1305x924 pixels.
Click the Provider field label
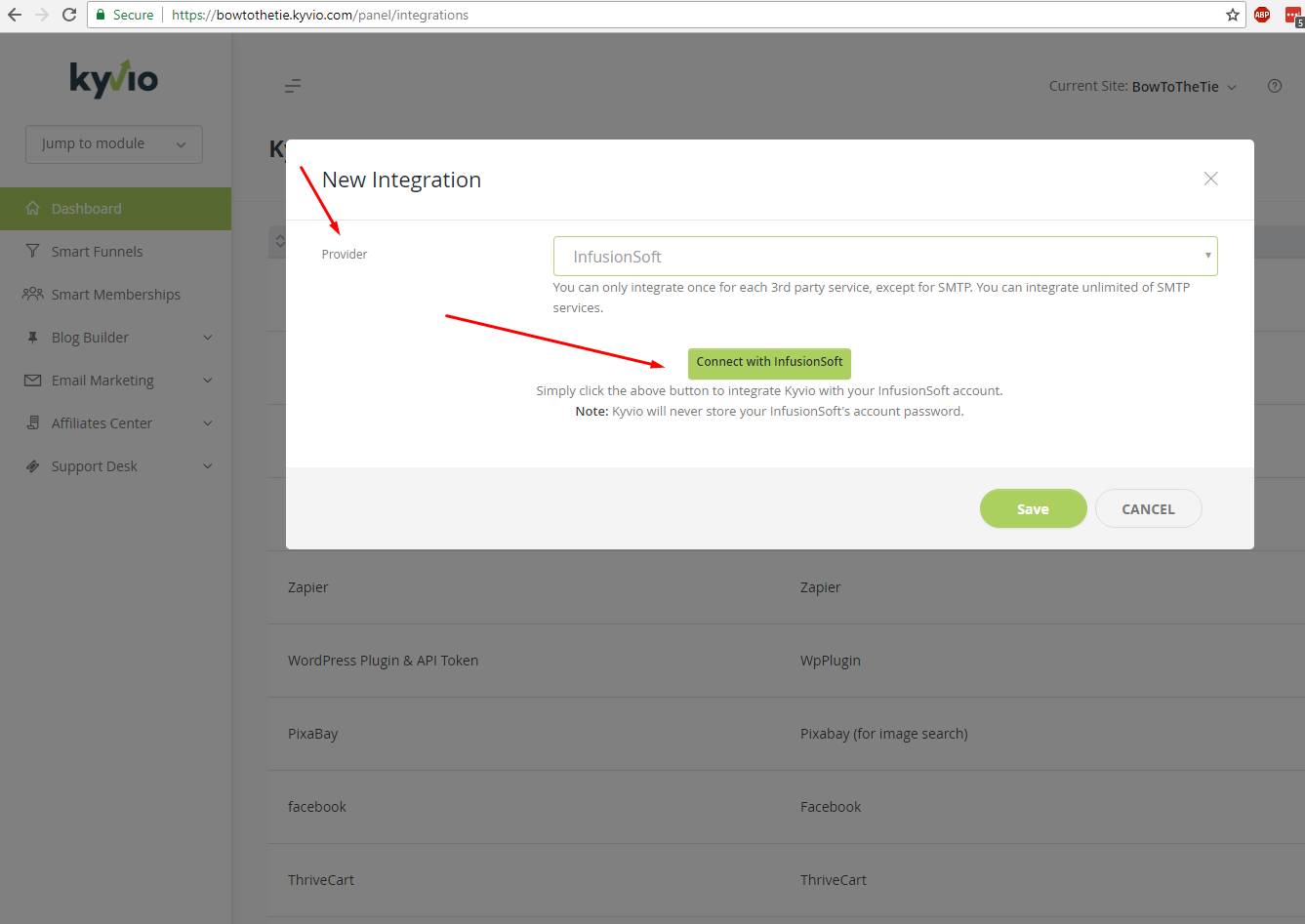pyautogui.click(x=345, y=254)
